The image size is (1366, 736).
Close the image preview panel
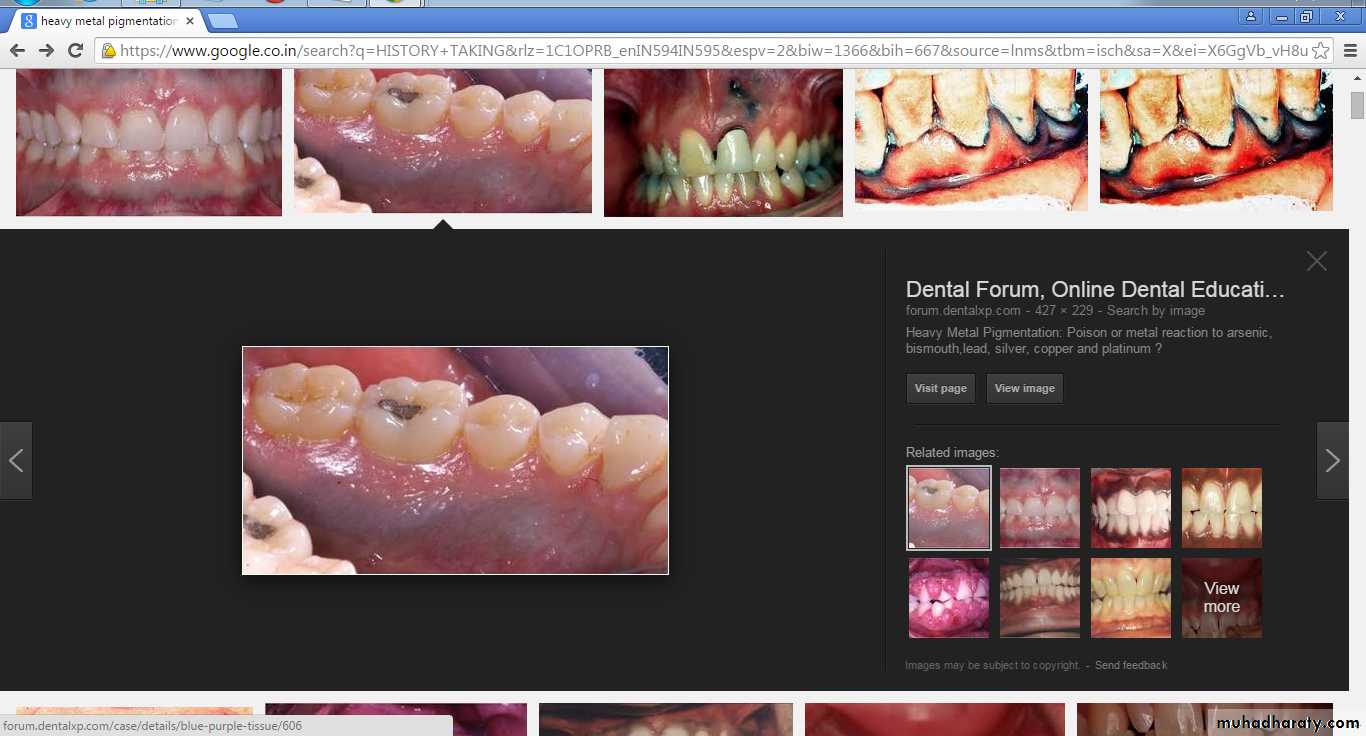coord(1316,261)
